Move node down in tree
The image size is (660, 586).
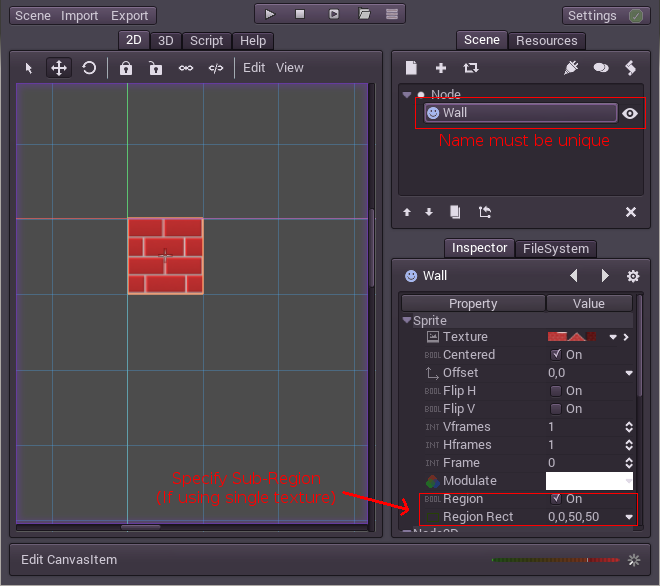(429, 212)
